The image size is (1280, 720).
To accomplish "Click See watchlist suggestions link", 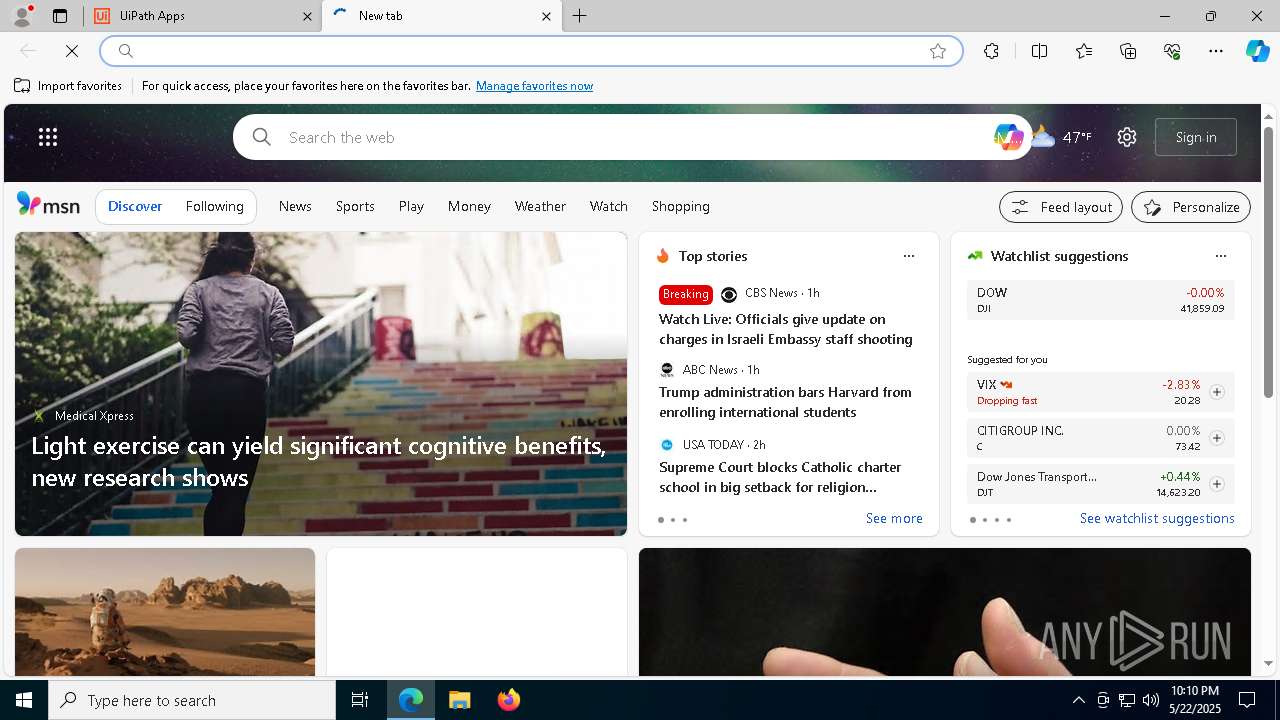I will 1157,518.
